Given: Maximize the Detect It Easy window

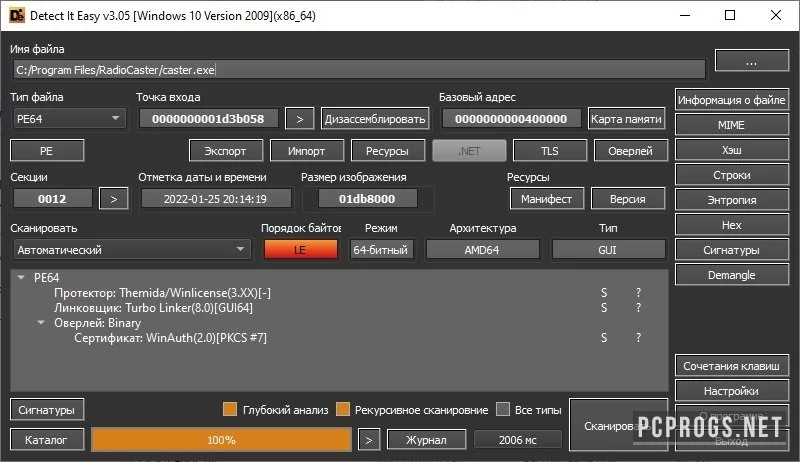Looking at the screenshot, I should click(x=730, y=15).
